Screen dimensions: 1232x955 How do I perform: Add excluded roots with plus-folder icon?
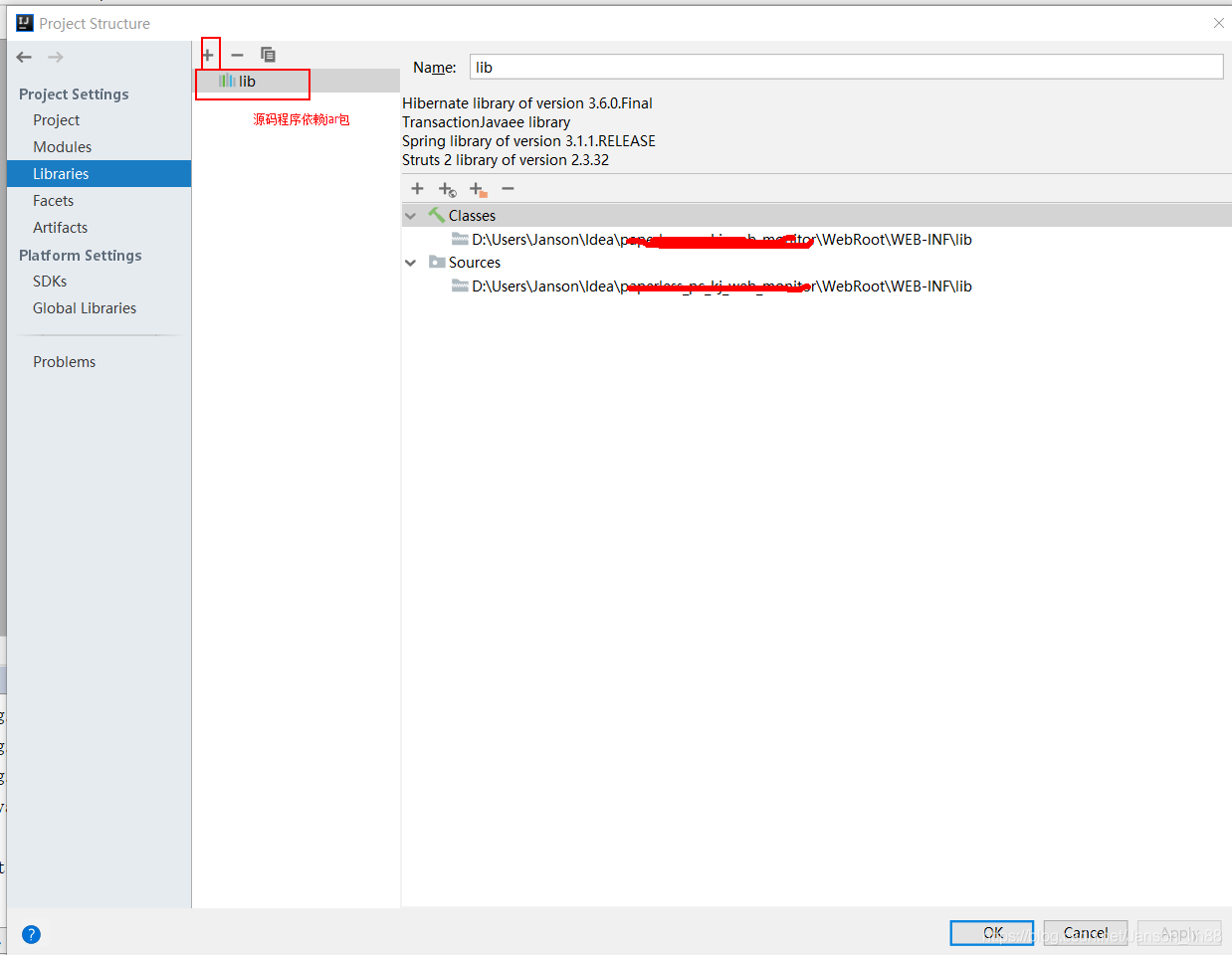(478, 189)
